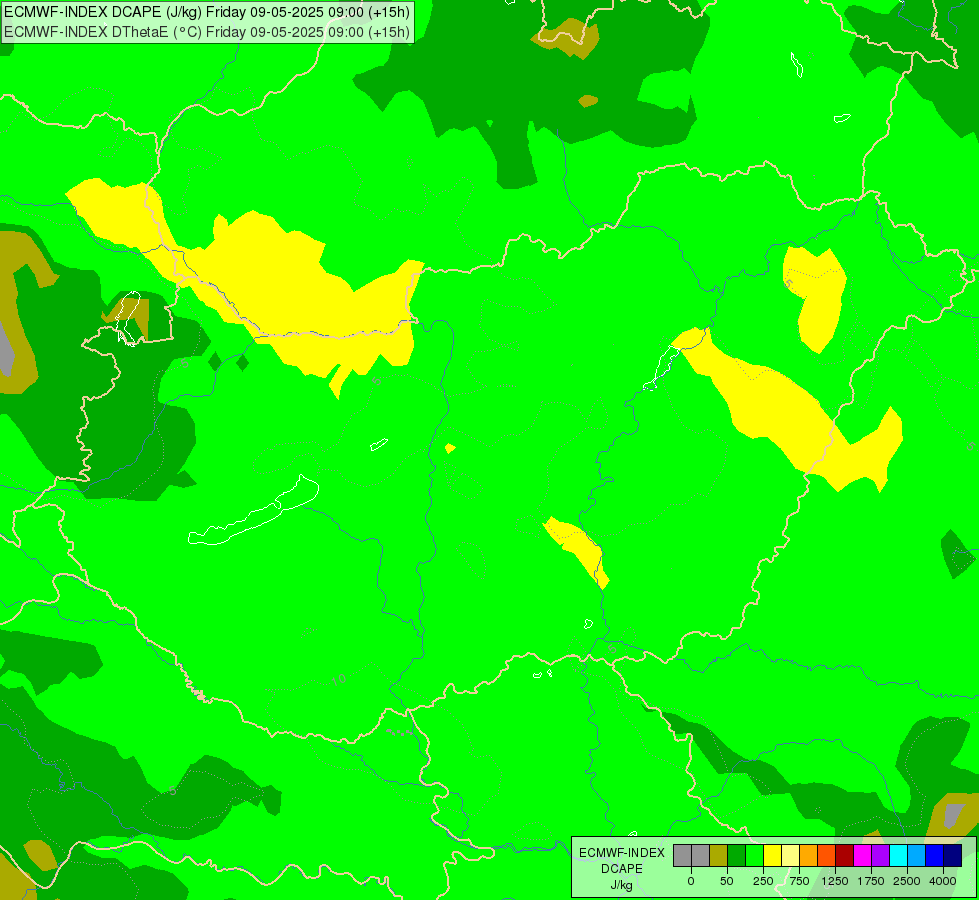Click the dark green legend swatch
979x900 pixels.
tap(736, 856)
